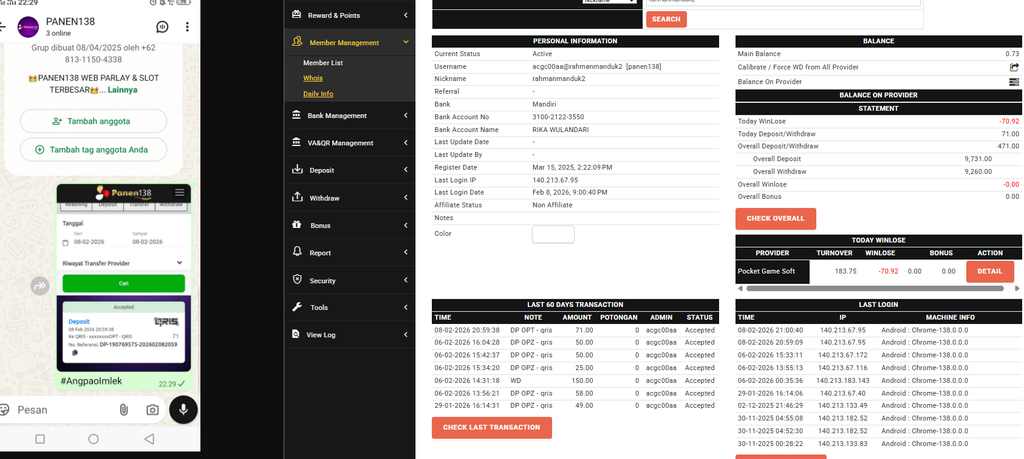The height and width of the screenshot is (459, 1024).
Task: Expand the Bank Management chevron
Action: pos(406,116)
